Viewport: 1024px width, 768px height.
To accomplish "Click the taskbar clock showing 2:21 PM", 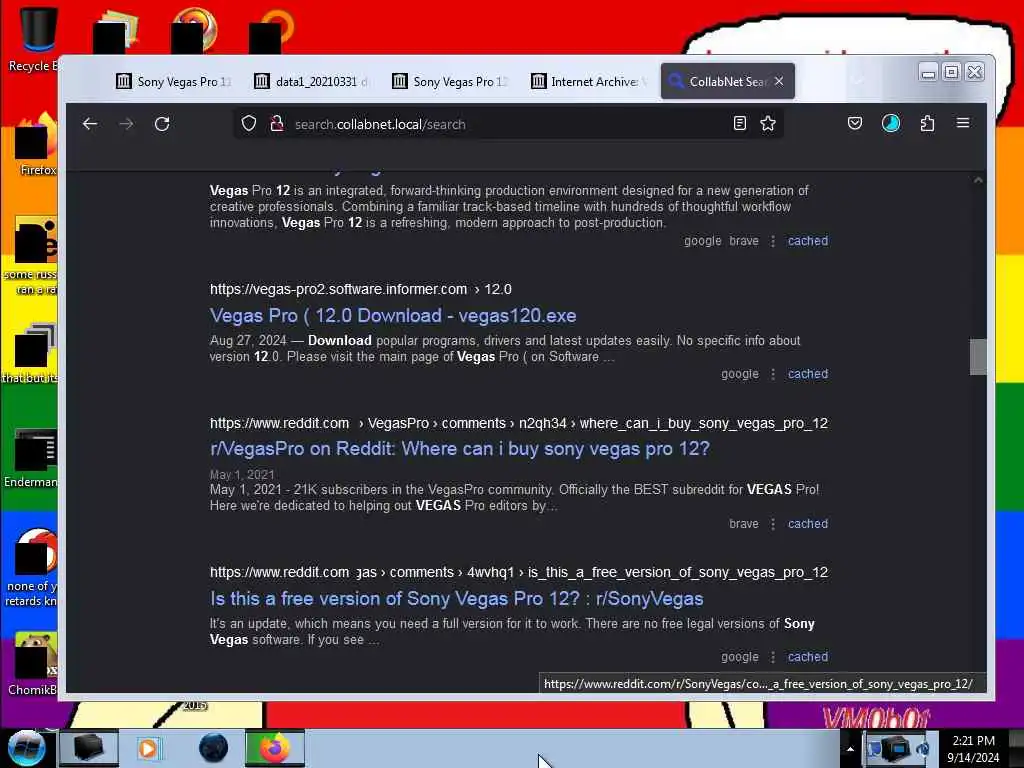I will tap(973, 749).
